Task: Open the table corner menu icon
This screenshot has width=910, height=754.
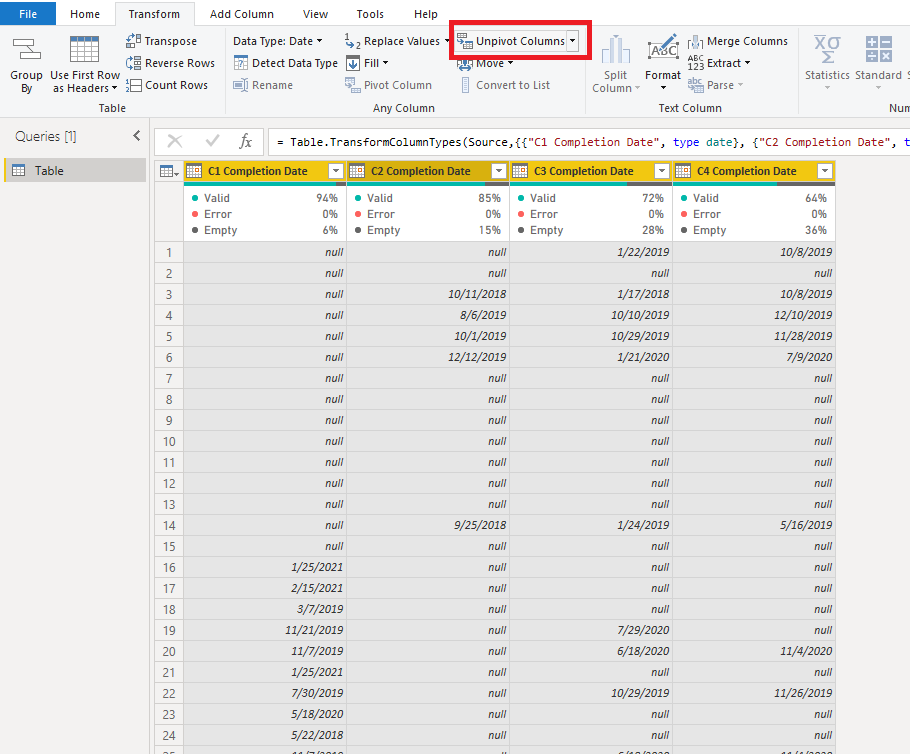Action: tap(169, 171)
